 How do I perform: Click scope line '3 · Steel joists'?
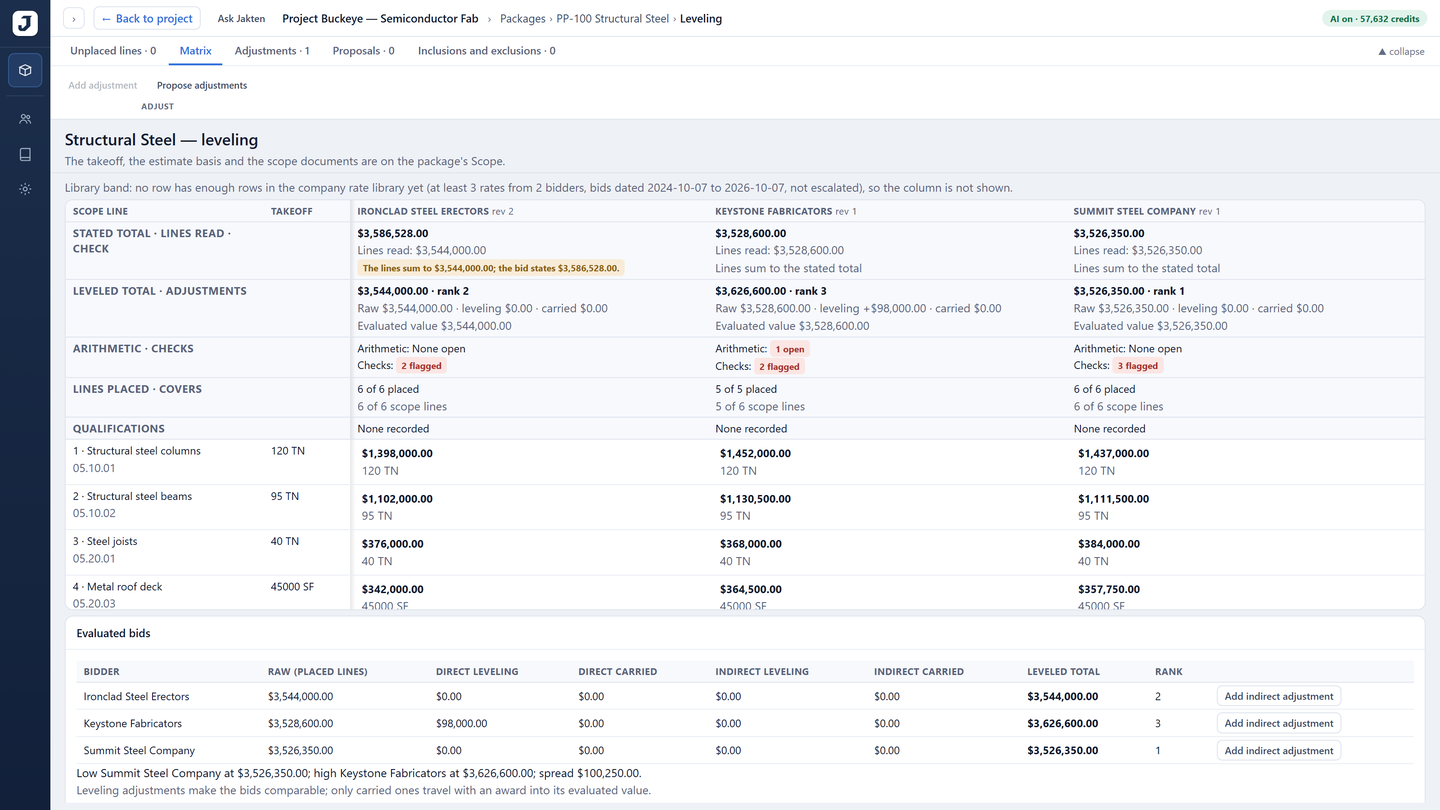pos(105,541)
